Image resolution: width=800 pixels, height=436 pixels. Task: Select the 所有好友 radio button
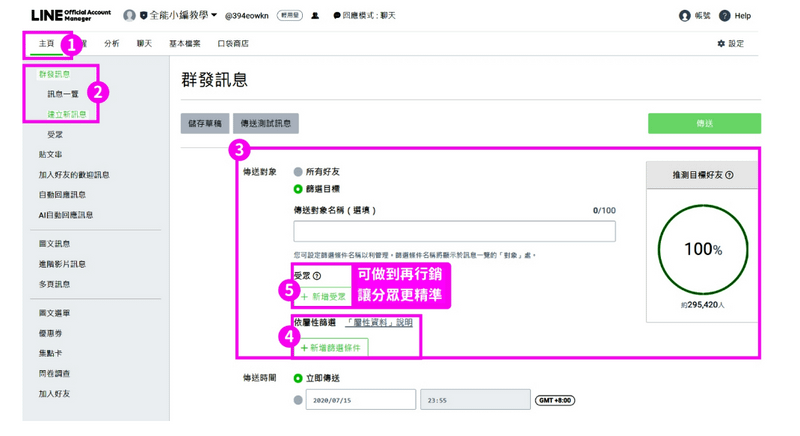pos(298,172)
